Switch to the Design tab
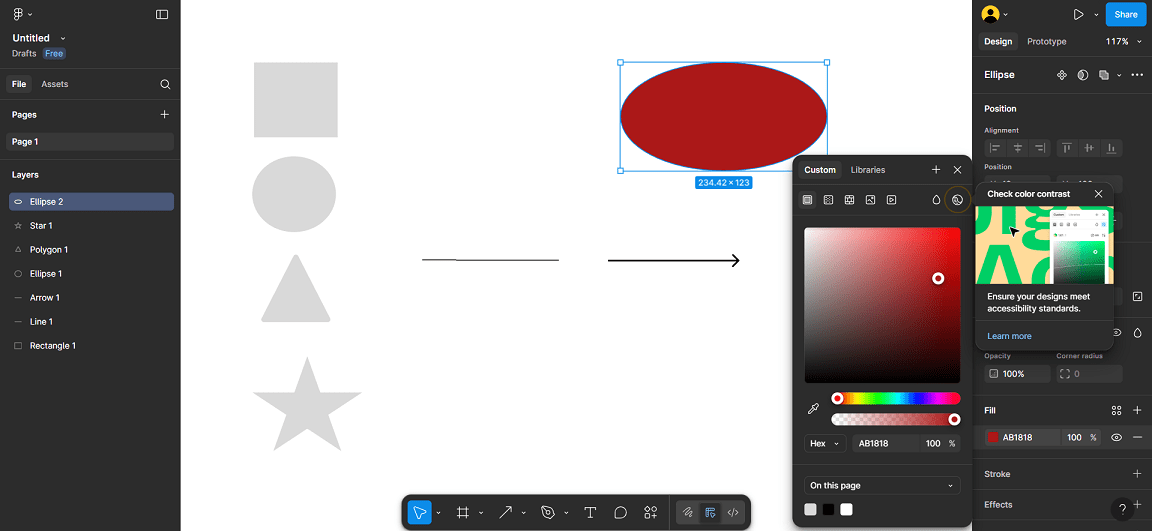Image resolution: width=1152 pixels, height=531 pixels. click(998, 42)
